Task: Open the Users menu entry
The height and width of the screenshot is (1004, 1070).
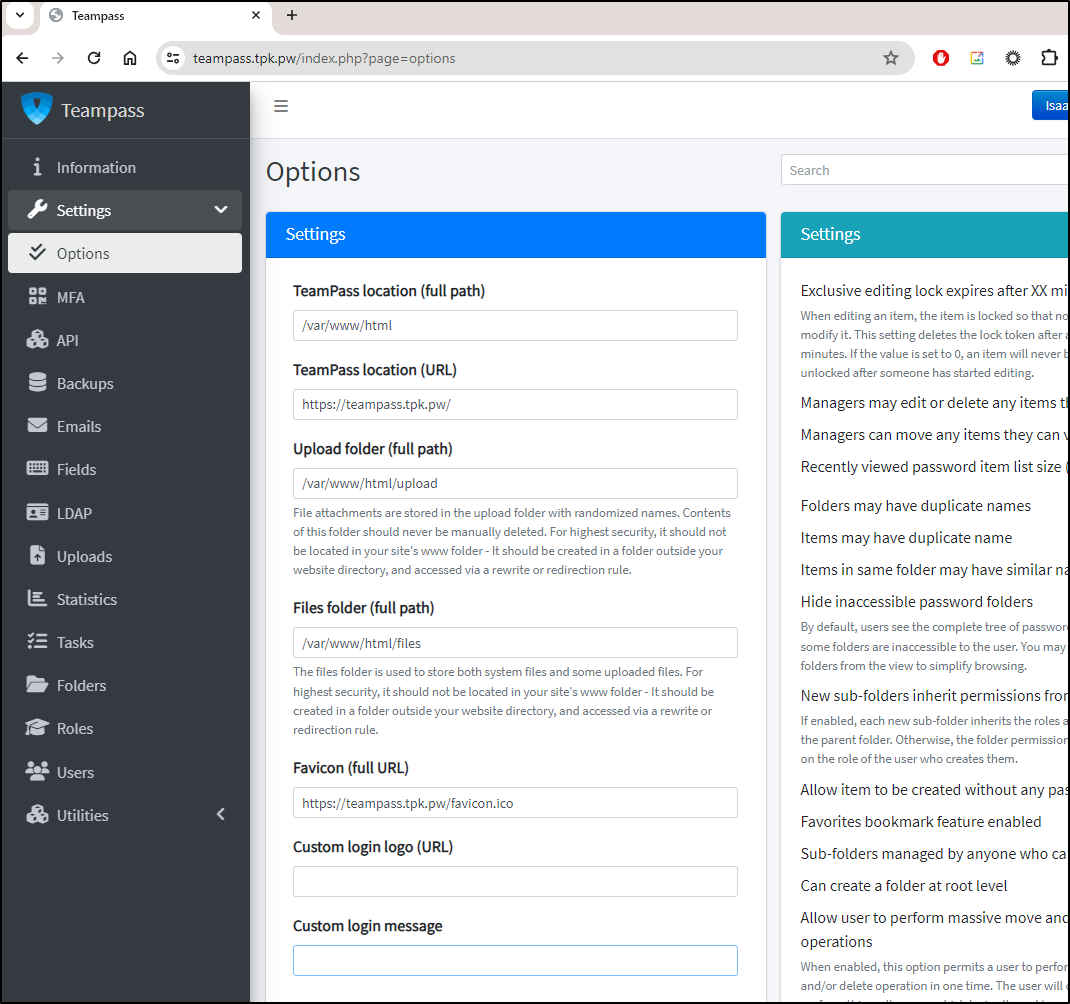Action: pyautogui.click(x=125, y=772)
